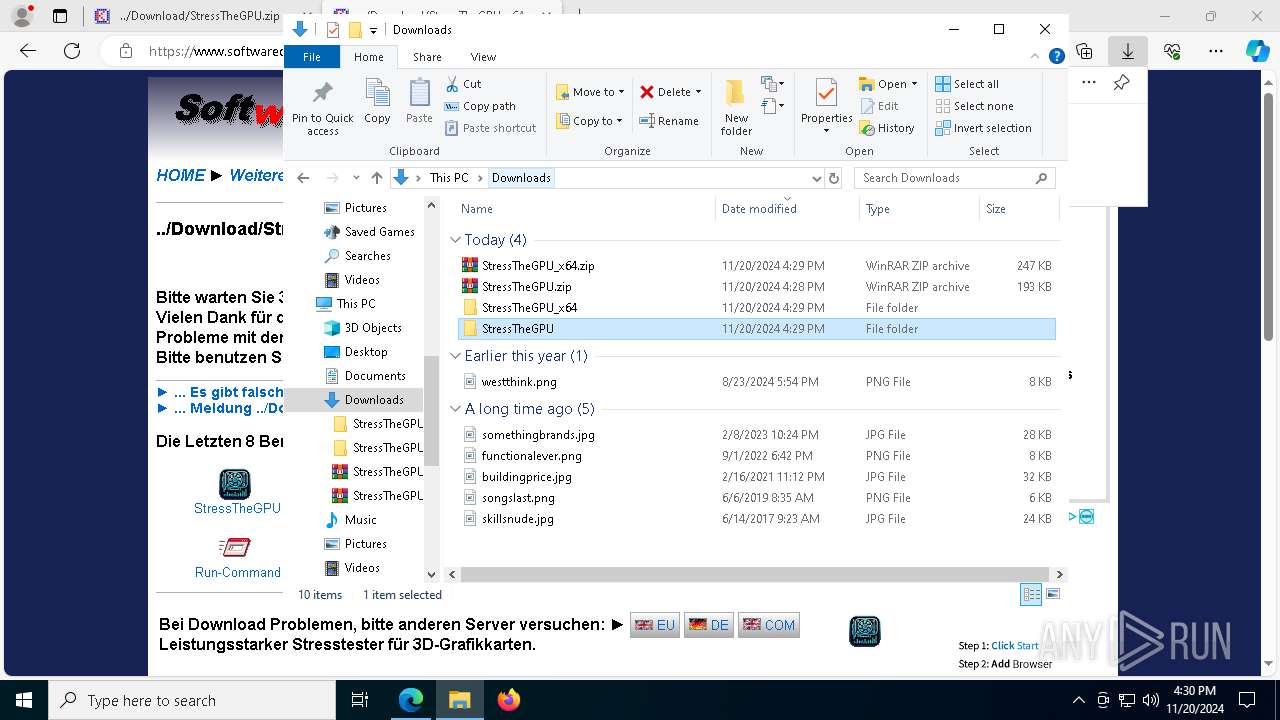This screenshot has height=720, width=1280.
Task: Click Select all
Action: pyautogui.click(x=967, y=84)
